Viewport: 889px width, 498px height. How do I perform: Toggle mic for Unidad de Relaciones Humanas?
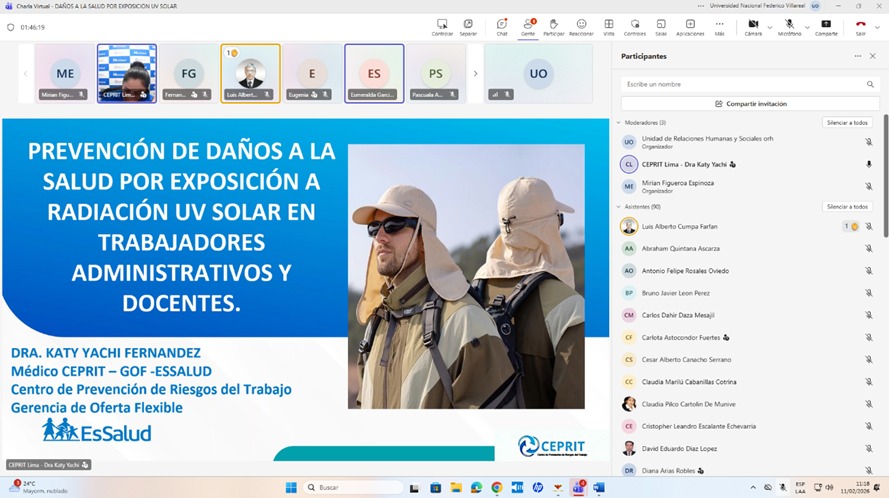pos(869,142)
